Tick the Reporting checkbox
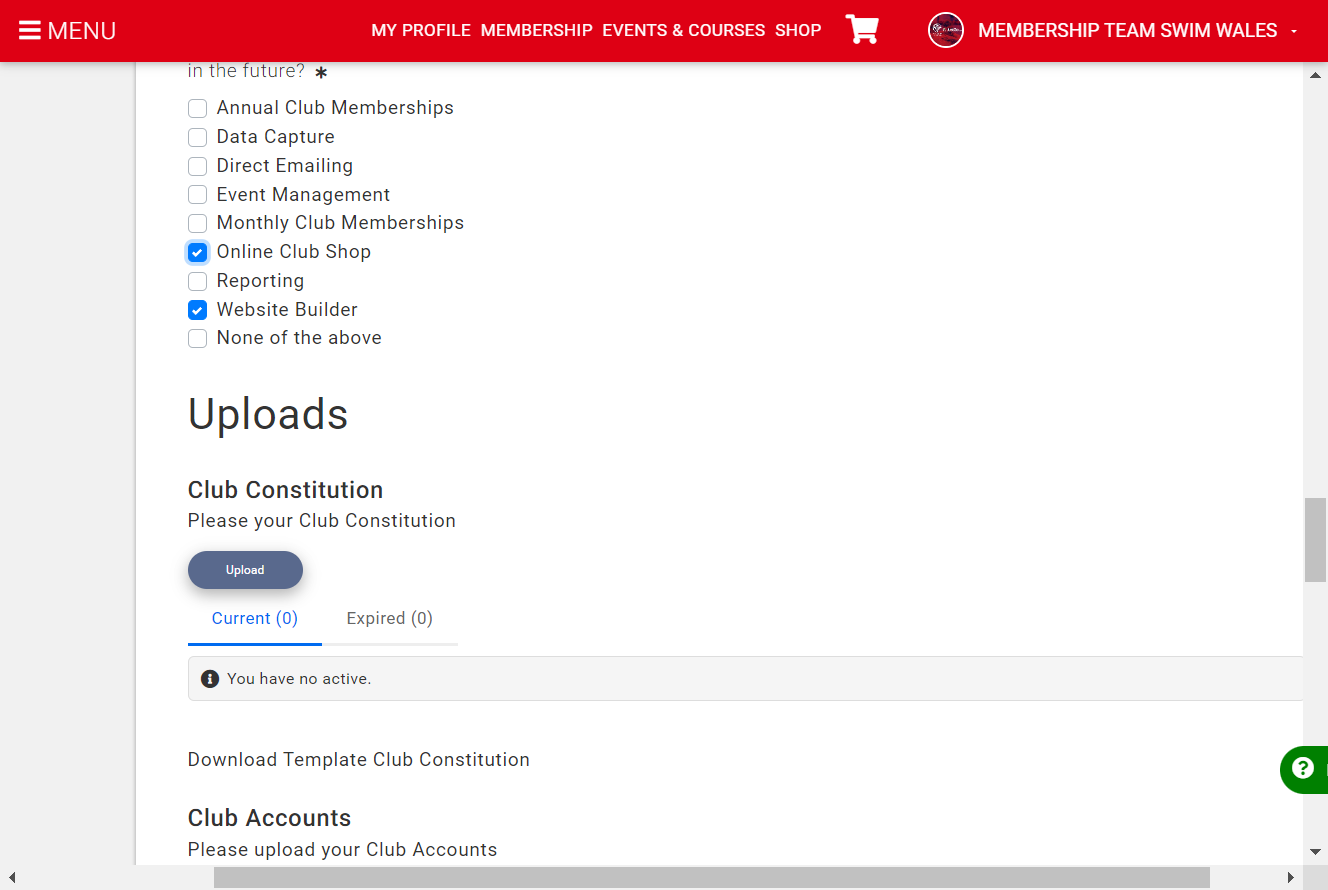Image resolution: width=1328 pixels, height=890 pixels. pyautogui.click(x=198, y=281)
